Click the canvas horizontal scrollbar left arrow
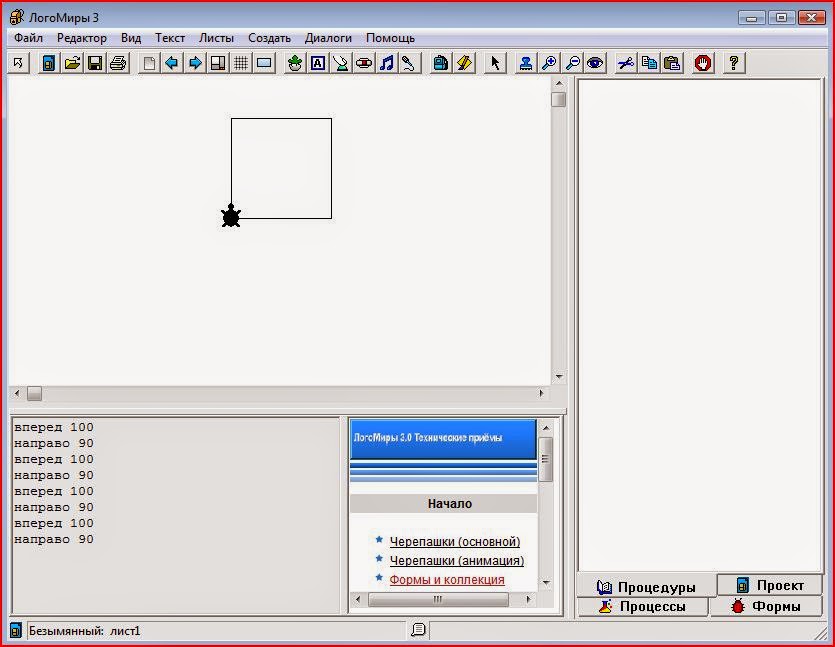Image resolution: width=835 pixels, height=647 pixels. click(x=17, y=394)
